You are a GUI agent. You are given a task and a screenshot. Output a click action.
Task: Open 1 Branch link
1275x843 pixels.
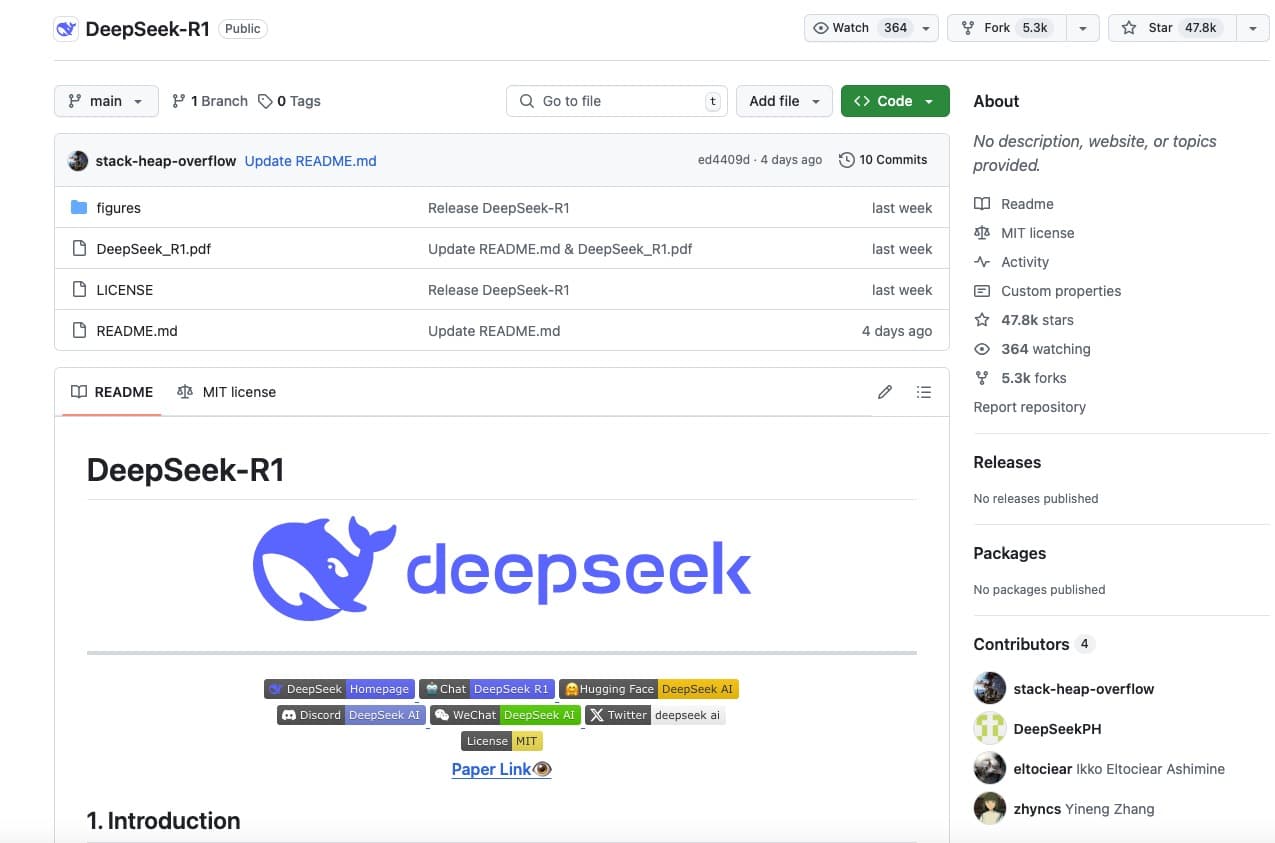[210, 101]
